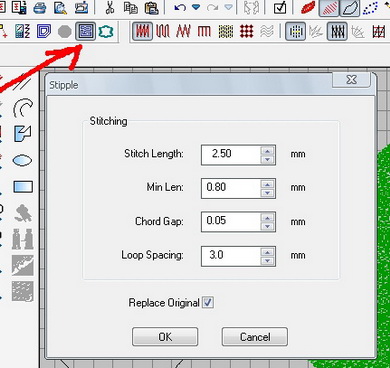Screen dimensions: 390x368
Task: Select the ellipse shape tool
Action: click(x=22, y=161)
